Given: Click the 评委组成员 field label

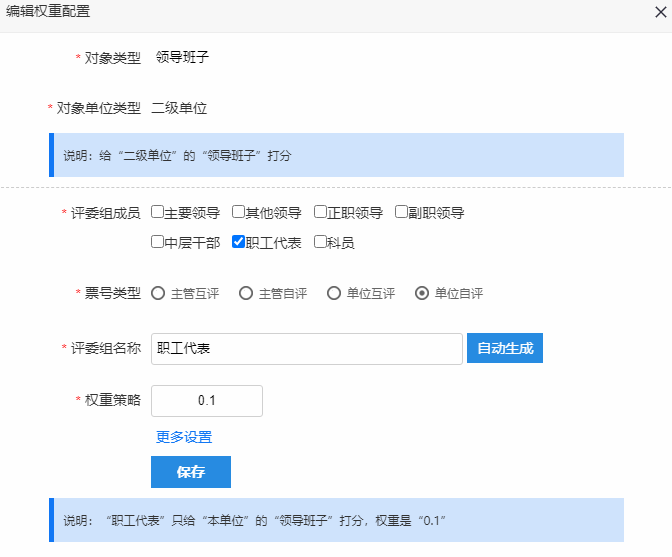Looking at the screenshot, I should [105, 213].
